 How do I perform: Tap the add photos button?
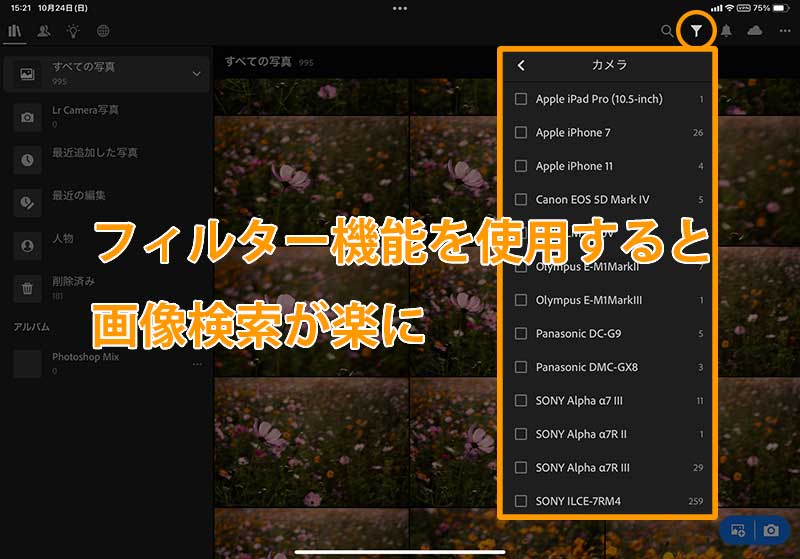point(738,530)
